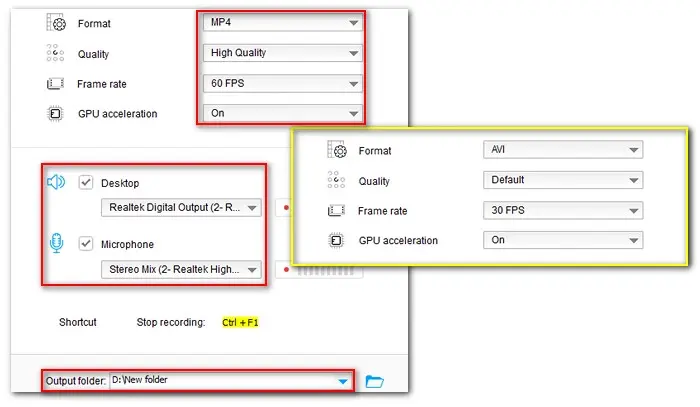
Task: Click the Microphone label text
Action: pos(127,244)
